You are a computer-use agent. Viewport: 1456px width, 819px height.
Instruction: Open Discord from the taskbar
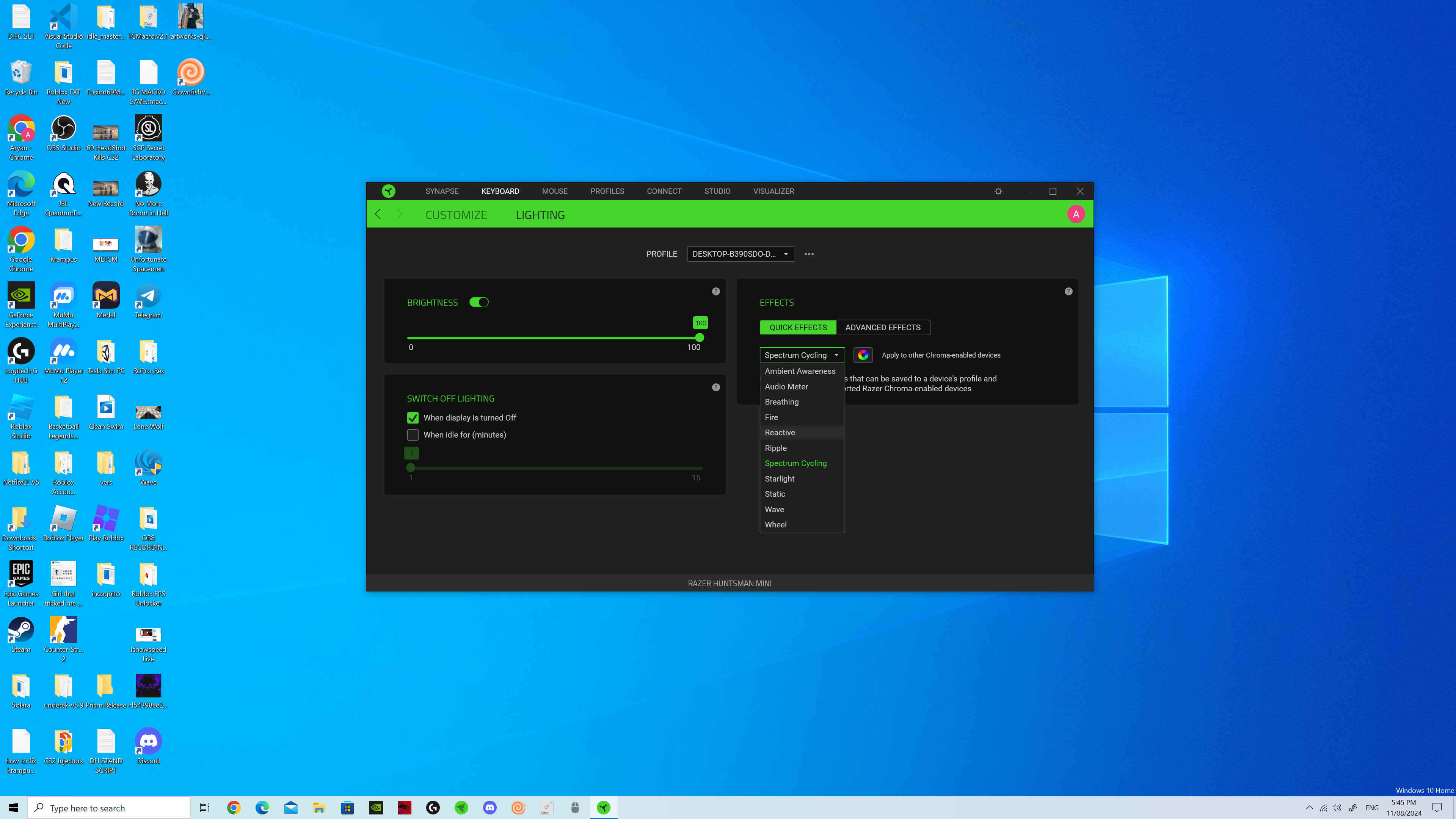click(490, 808)
